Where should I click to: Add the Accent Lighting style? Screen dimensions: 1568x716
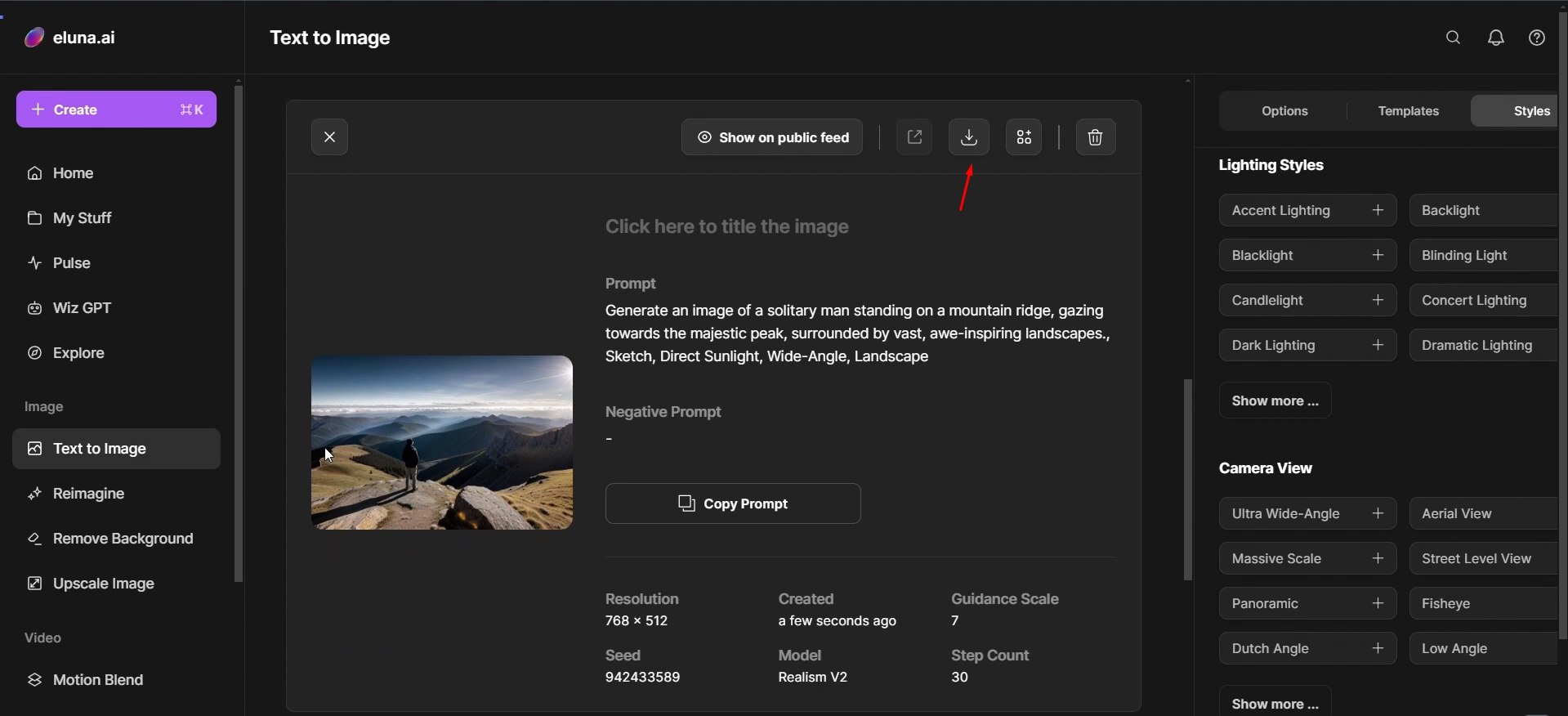pyautogui.click(x=1378, y=210)
